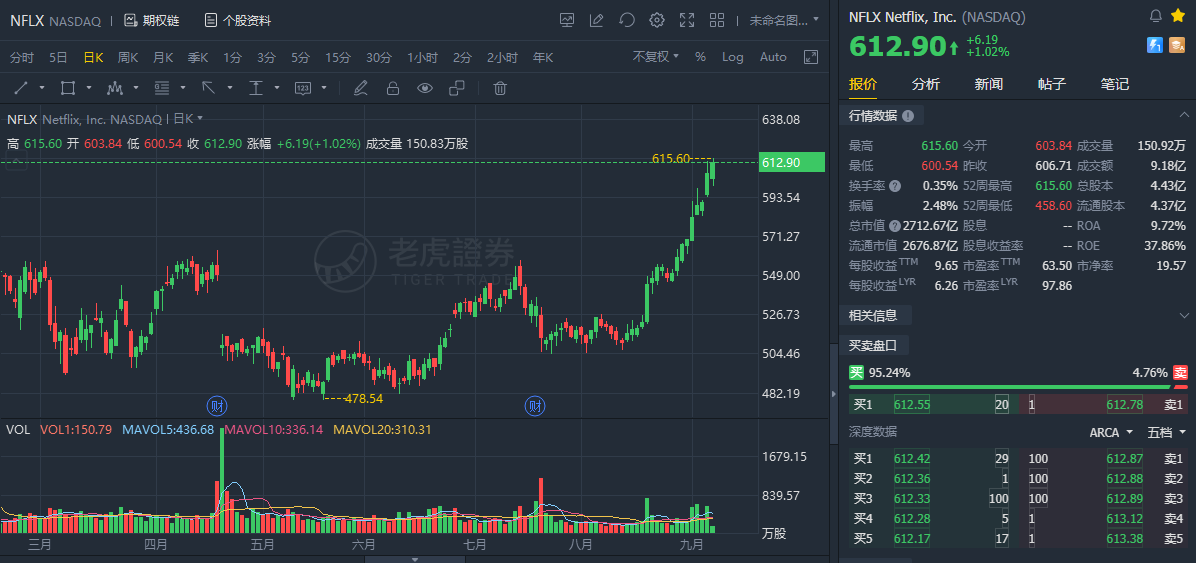Expand wave pattern tool options
Image resolution: width=1196 pixels, height=563 pixels.
coord(136,88)
